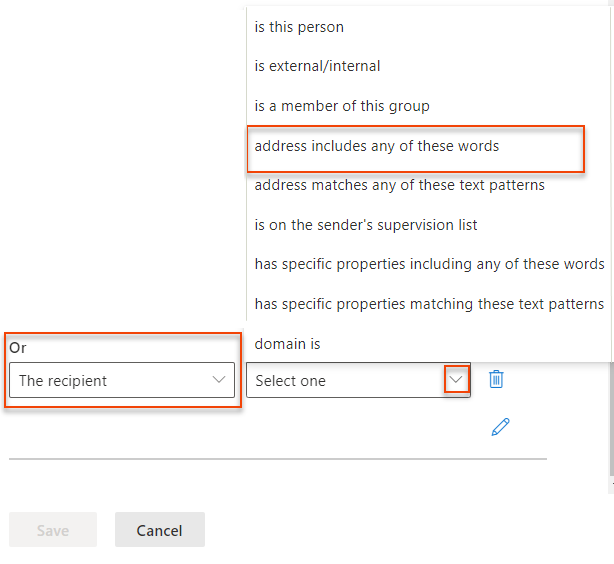Cancel the rule changes

point(160,530)
